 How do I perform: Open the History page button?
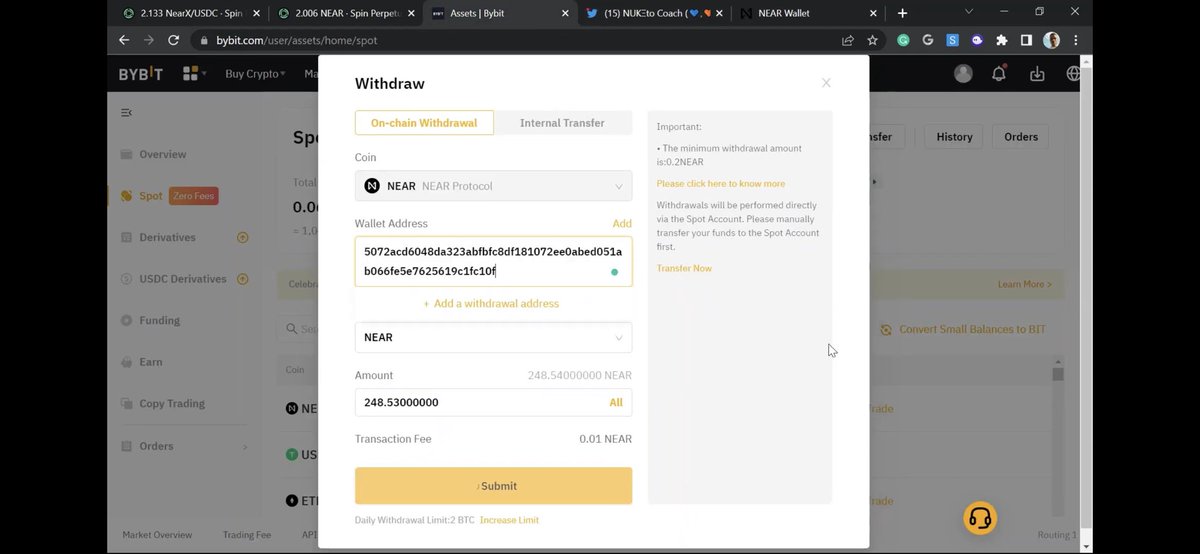click(x=954, y=137)
